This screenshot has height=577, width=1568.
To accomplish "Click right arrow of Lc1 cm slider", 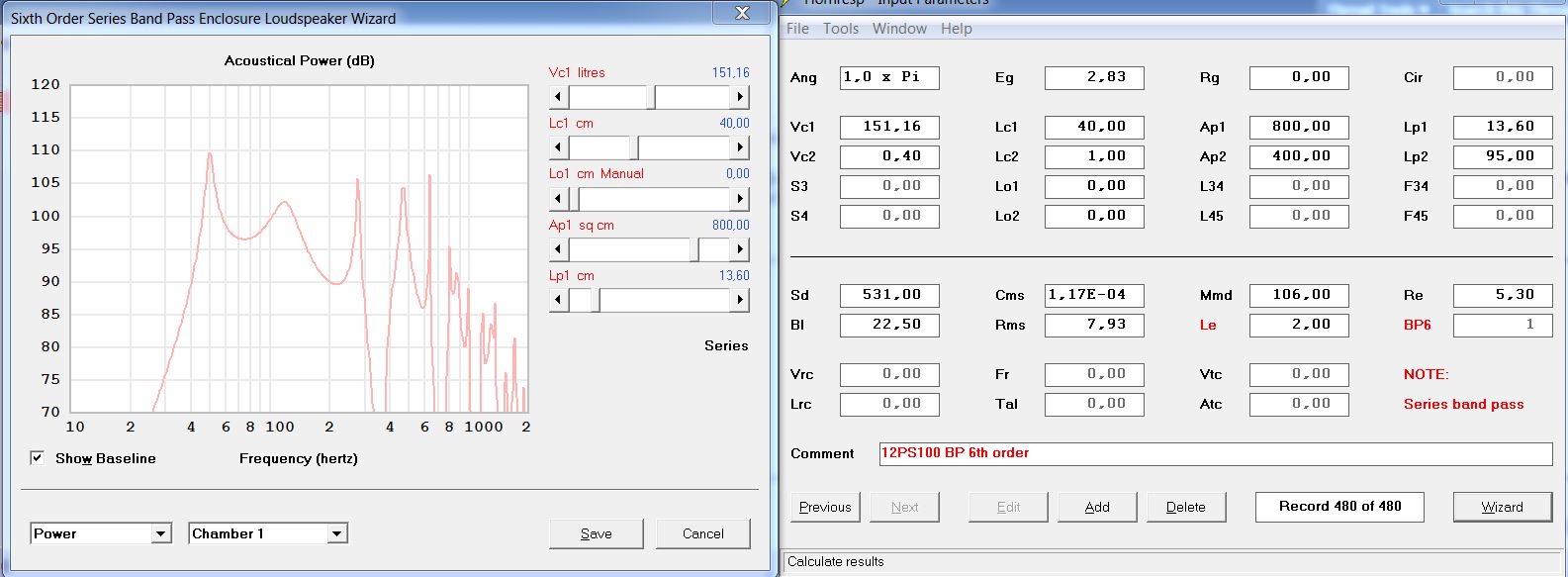I will click(x=740, y=147).
